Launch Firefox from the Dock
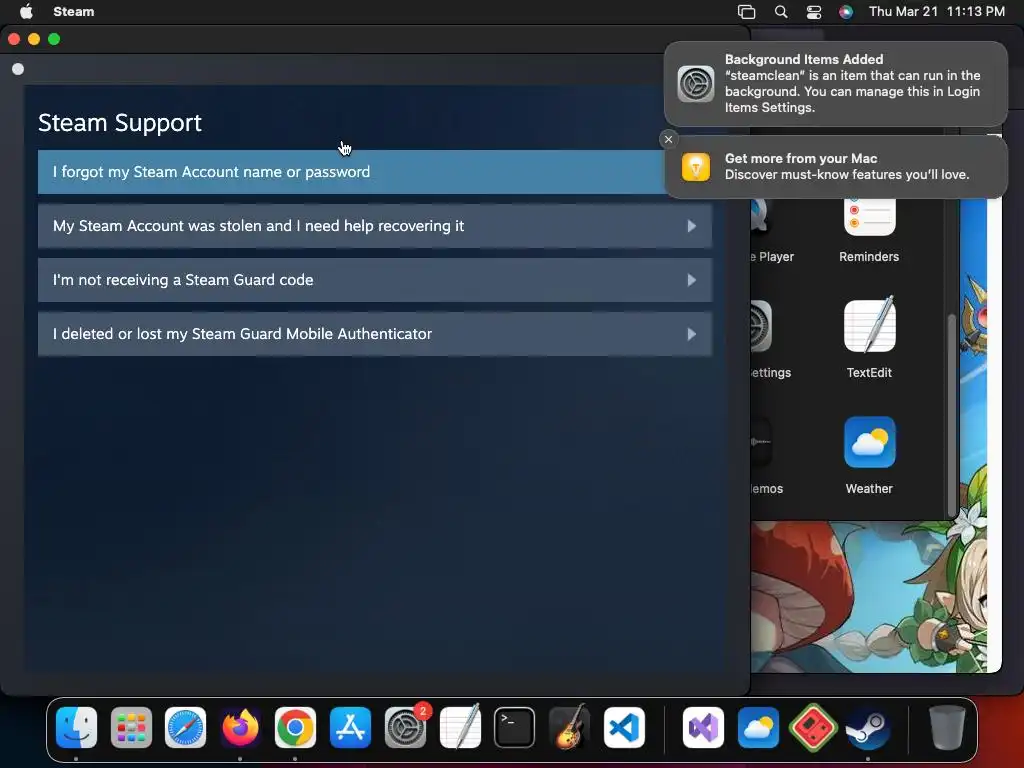The height and width of the screenshot is (768, 1024). (x=240, y=728)
